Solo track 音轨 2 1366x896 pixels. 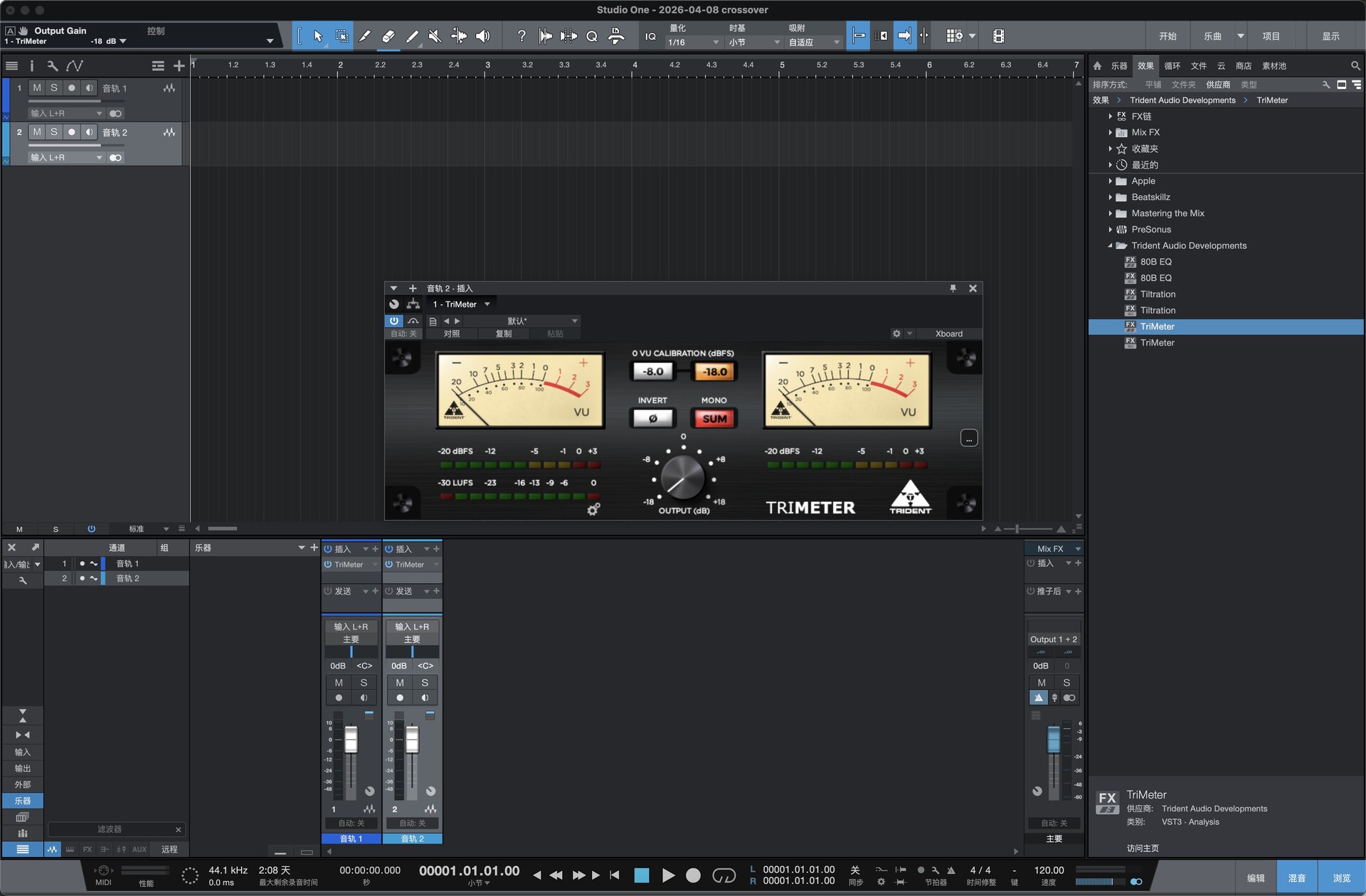point(53,132)
